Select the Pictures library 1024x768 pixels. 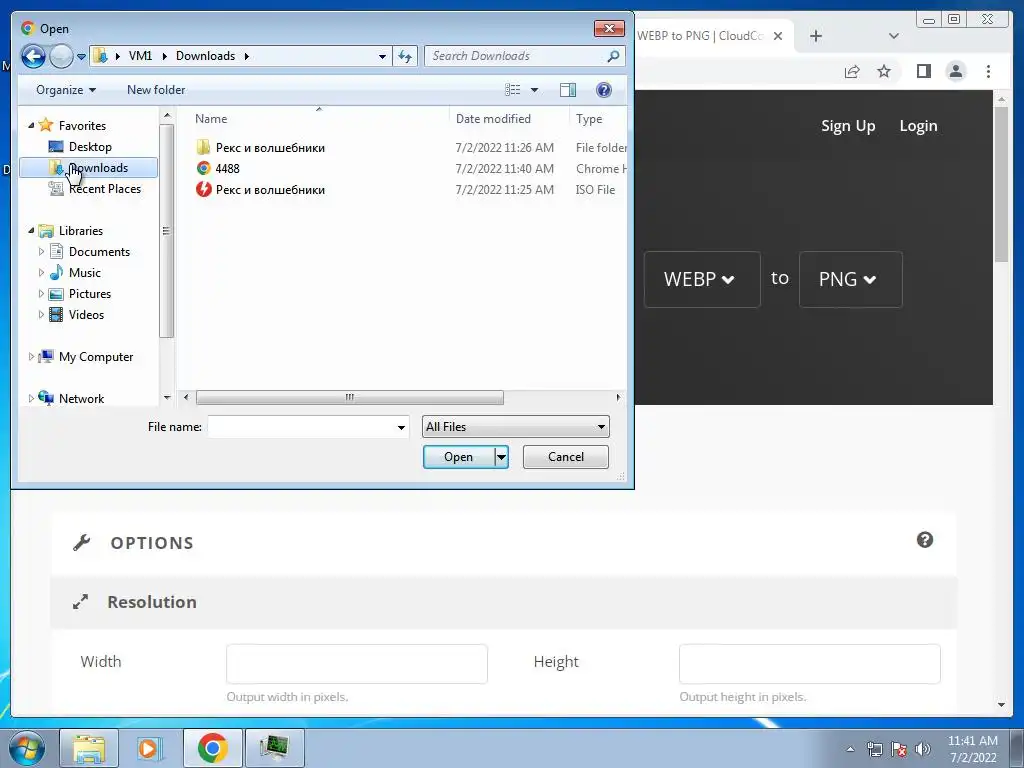coord(90,294)
